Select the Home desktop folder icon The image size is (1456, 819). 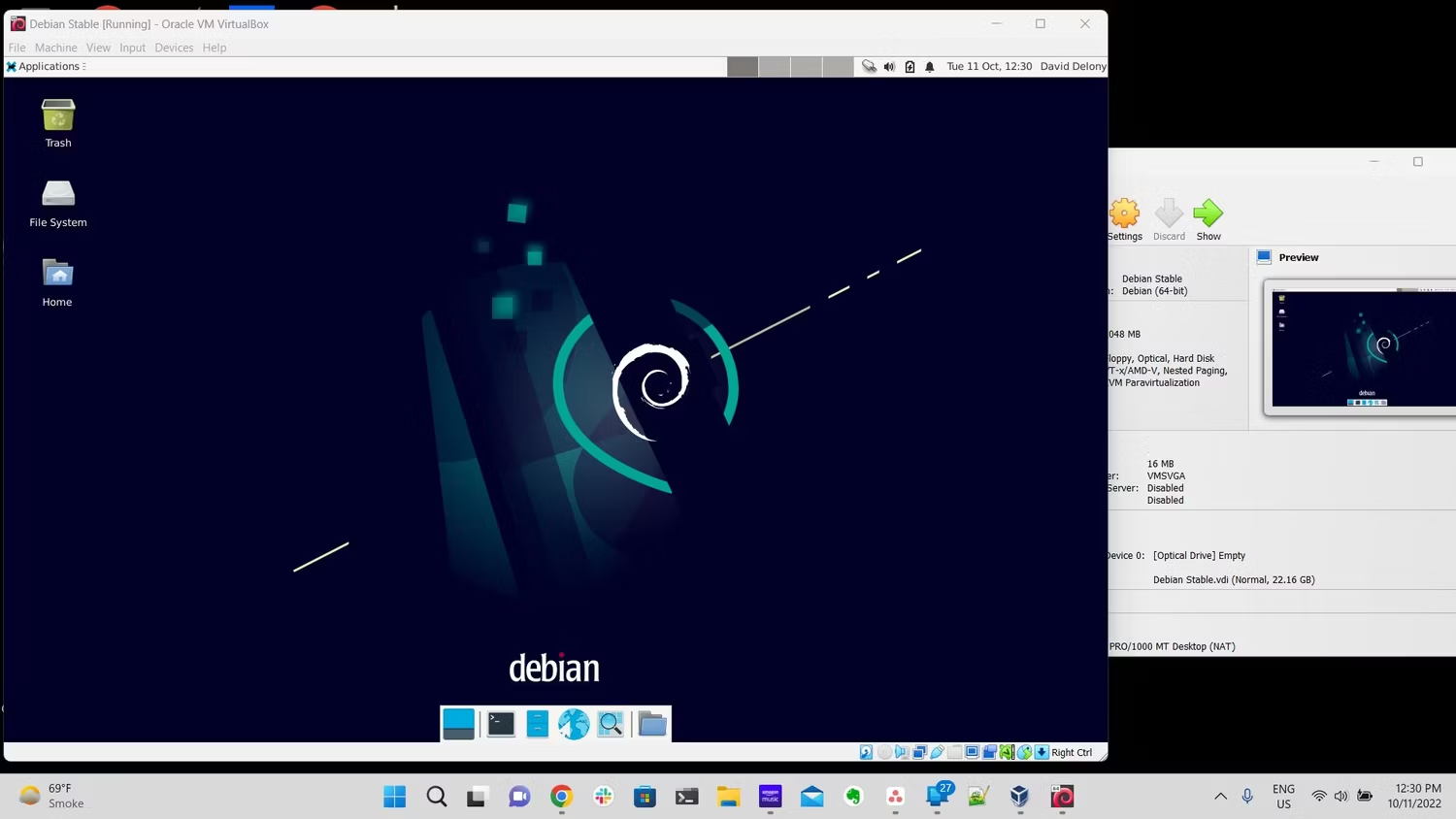coord(57,283)
